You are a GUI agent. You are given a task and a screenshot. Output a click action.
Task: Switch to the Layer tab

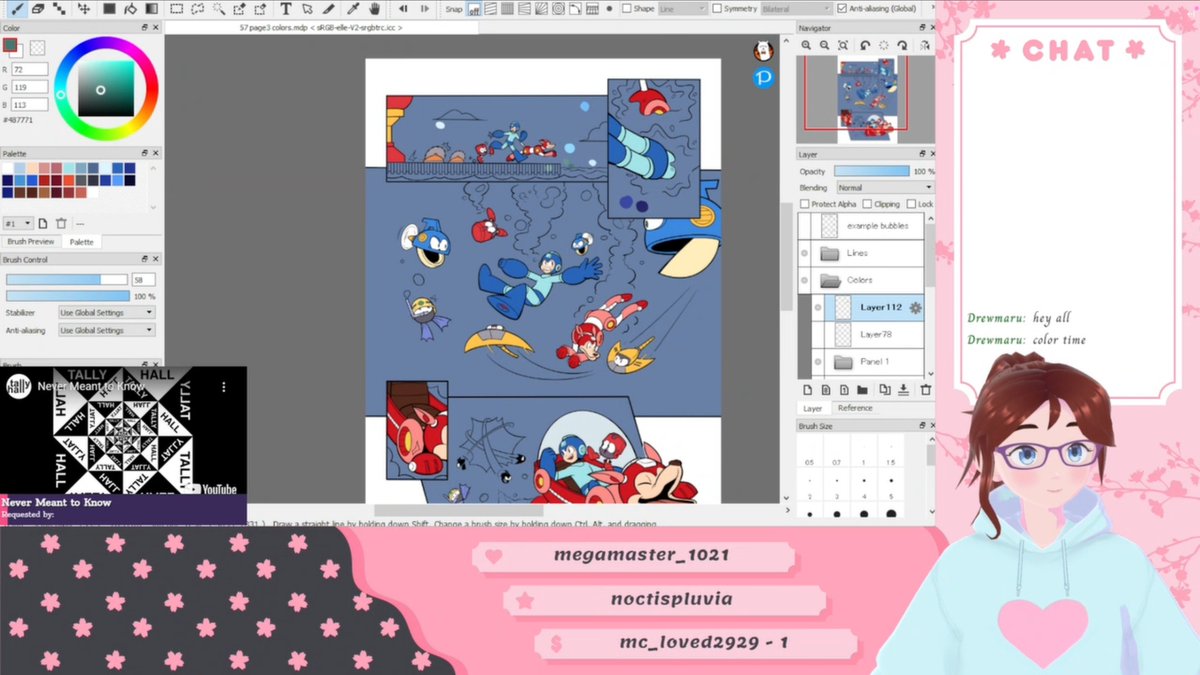click(x=813, y=408)
